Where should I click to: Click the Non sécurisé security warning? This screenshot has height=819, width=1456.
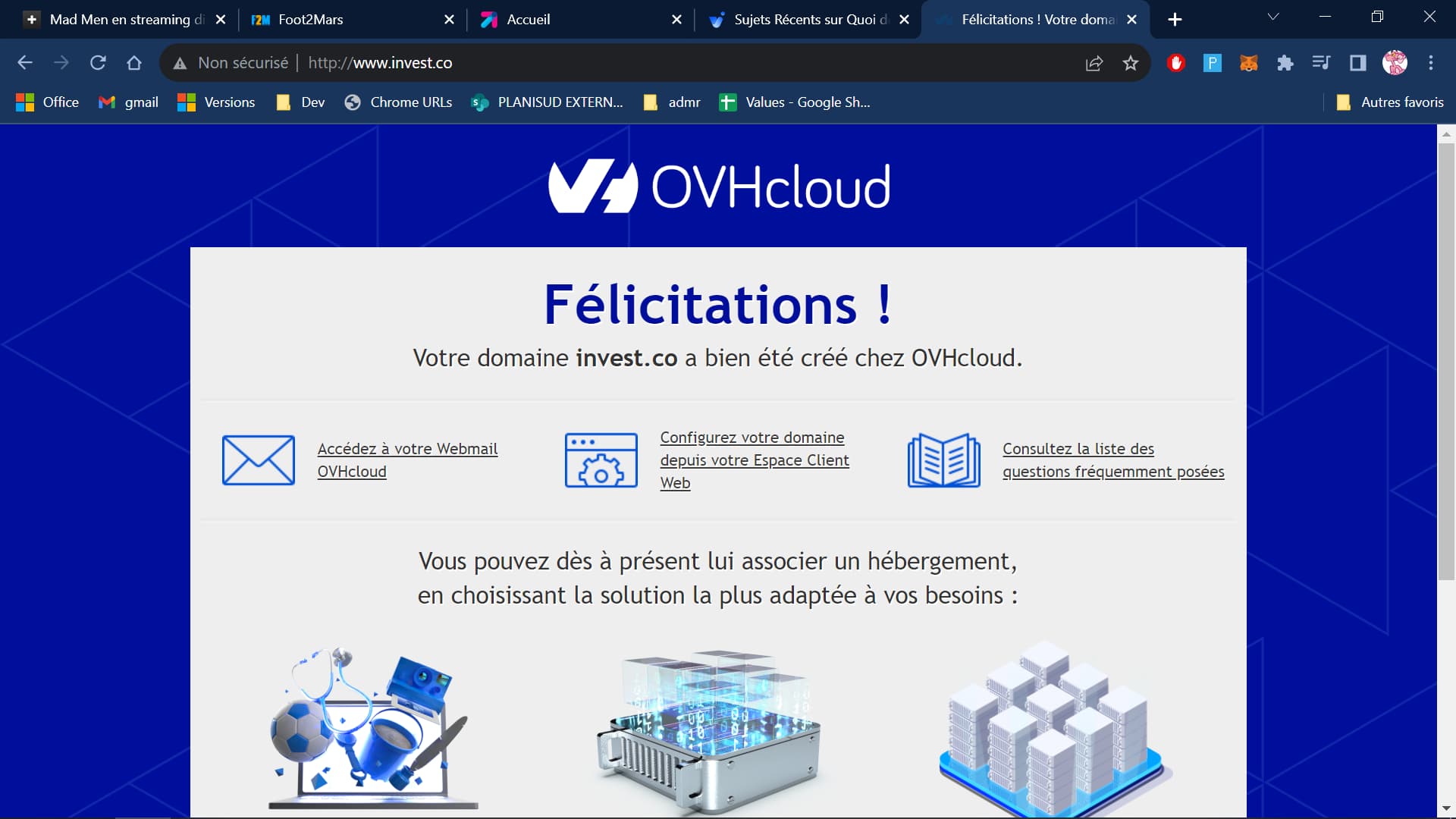pos(231,63)
